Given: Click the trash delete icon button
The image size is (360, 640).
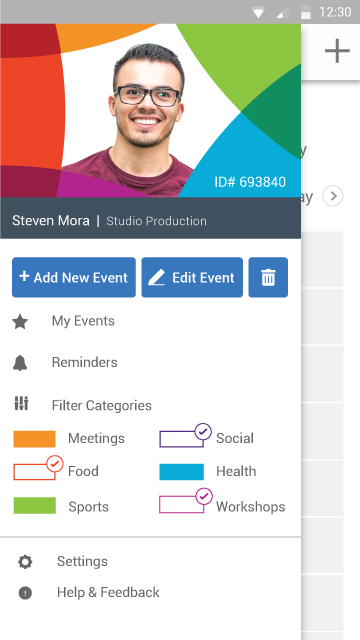Looking at the screenshot, I should point(268,277).
